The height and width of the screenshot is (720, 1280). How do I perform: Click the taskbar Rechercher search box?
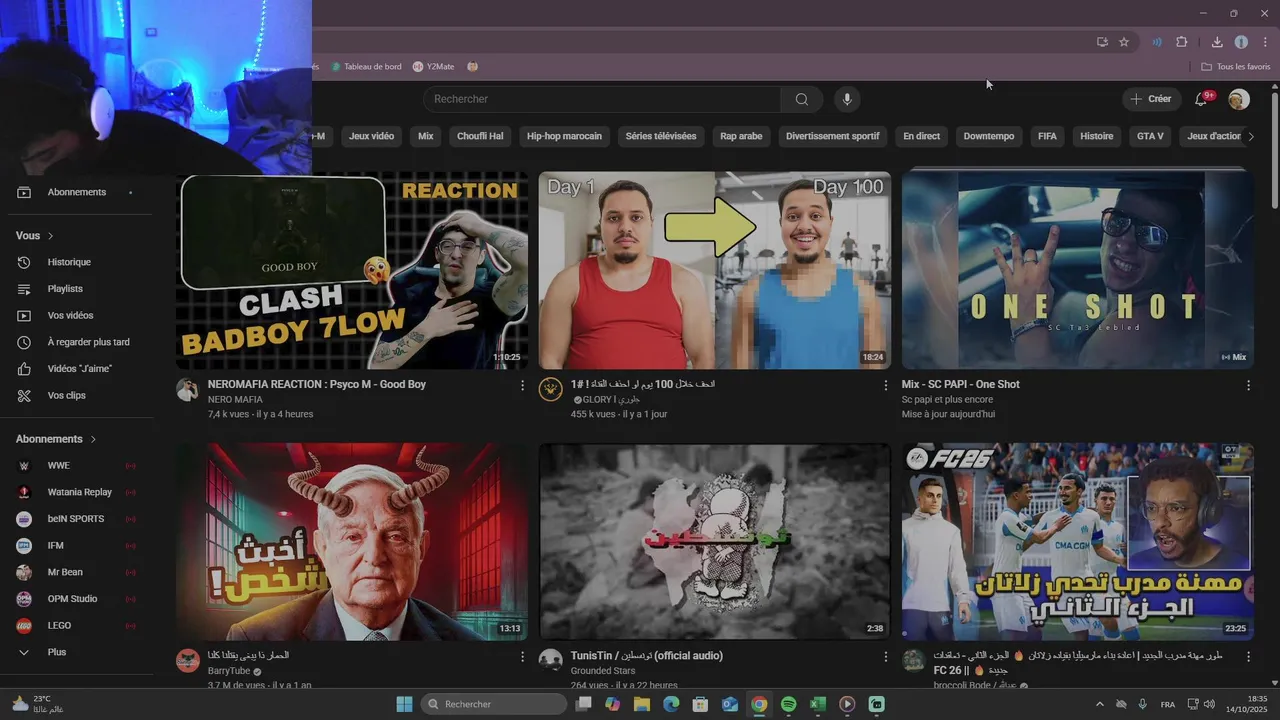(494, 704)
